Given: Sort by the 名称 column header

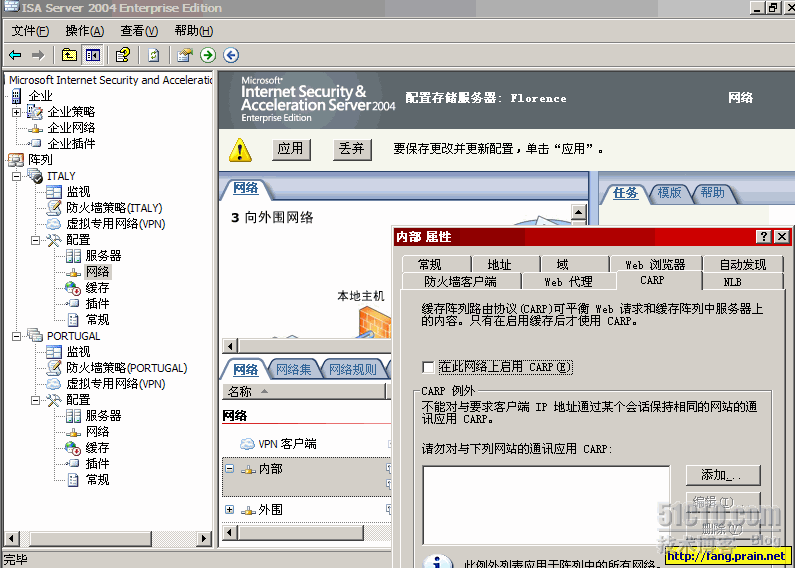Looking at the screenshot, I should pos(304,392).
